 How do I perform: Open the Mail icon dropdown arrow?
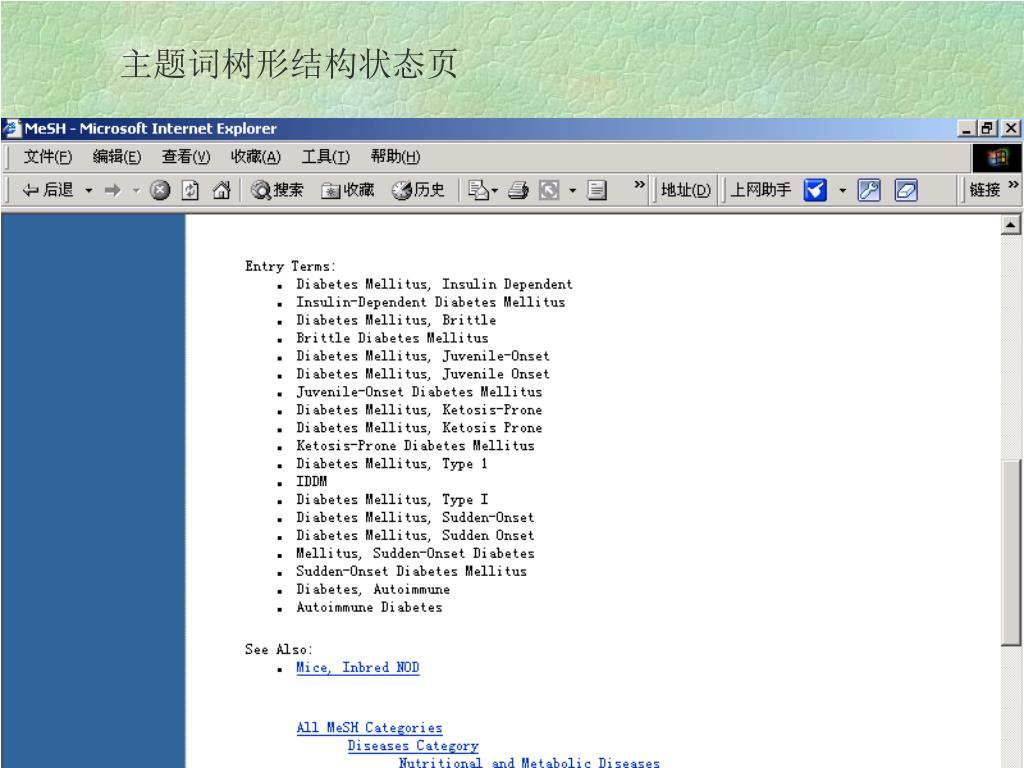point(494,191)
